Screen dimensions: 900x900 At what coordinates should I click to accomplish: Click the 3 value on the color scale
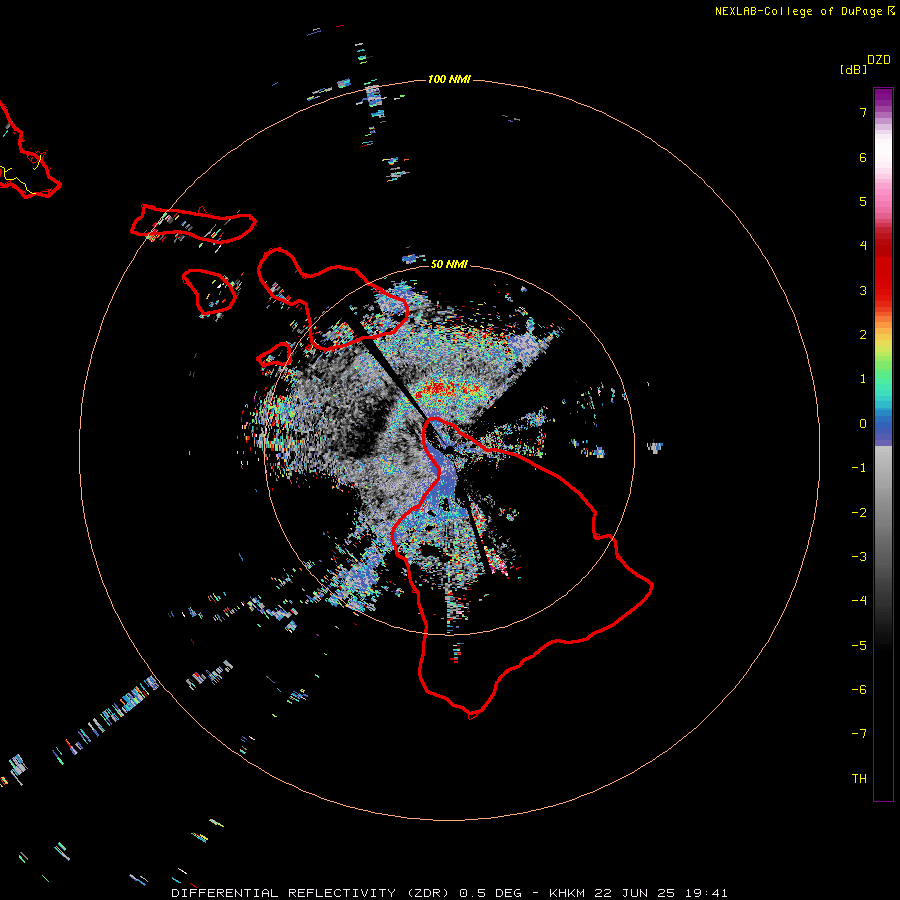coord(863,290)
